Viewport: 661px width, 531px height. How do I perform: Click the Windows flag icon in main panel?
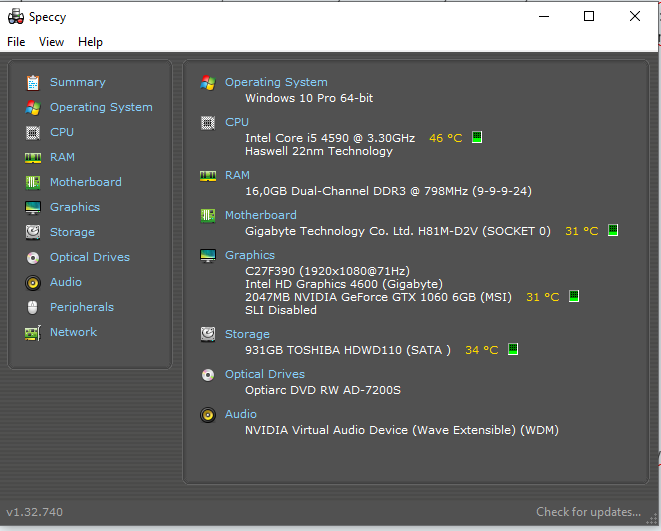(x=208, y=83)
